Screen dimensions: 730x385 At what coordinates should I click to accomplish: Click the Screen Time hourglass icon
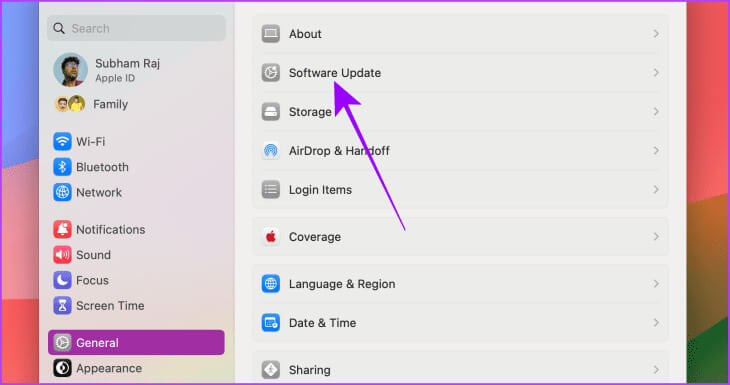click(62, 305)
